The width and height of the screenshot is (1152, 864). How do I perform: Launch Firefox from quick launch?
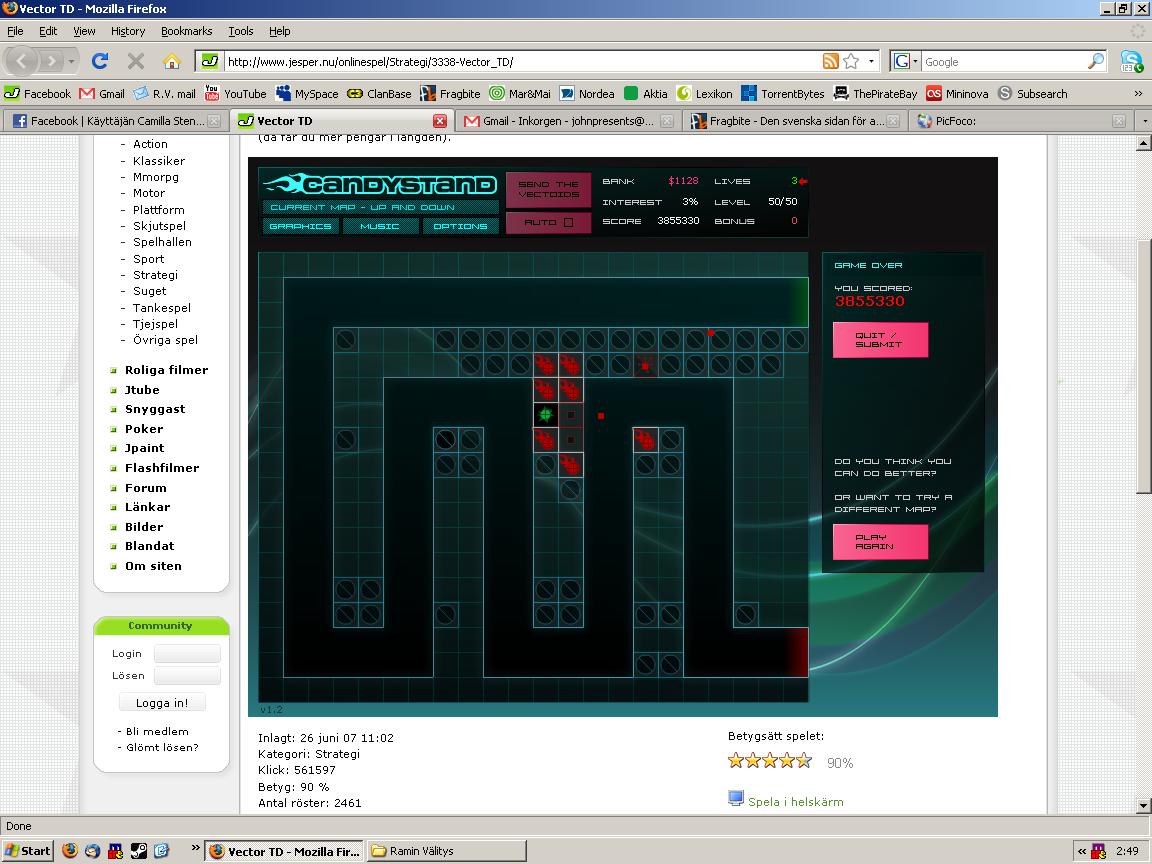[x=70, y=851]
